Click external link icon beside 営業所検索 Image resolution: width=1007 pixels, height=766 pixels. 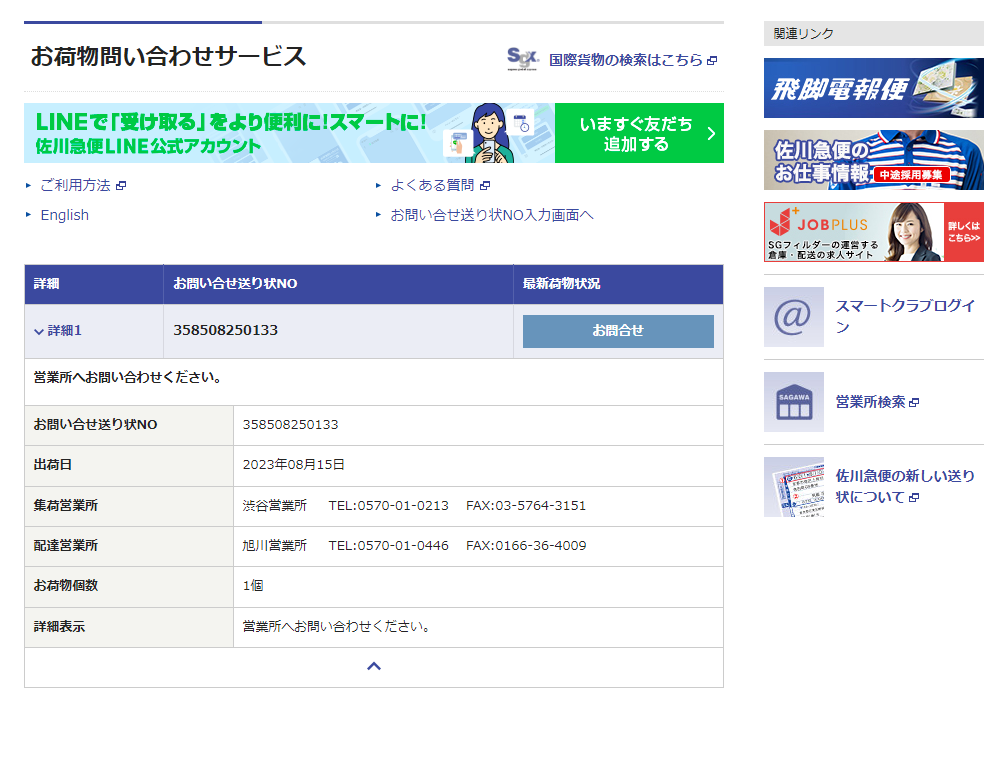coord(914,403)
